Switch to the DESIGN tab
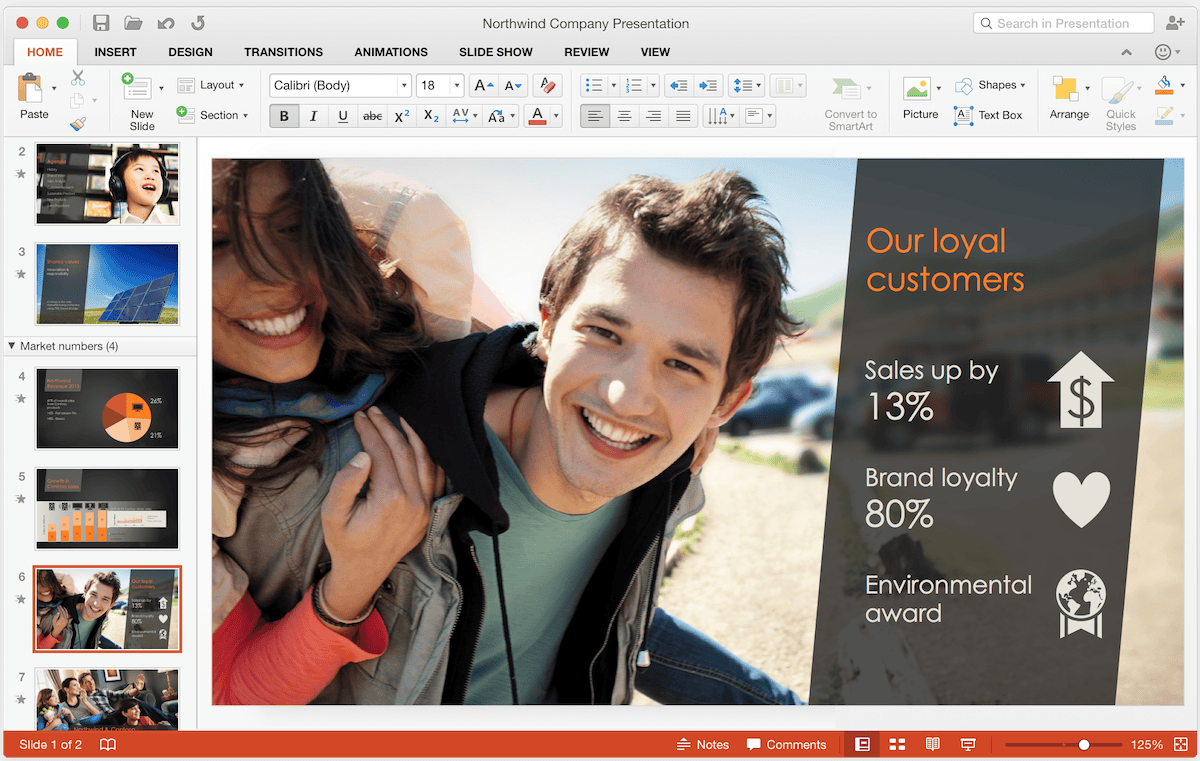The height and width of the screenshot is (761, 1200). pyautogui.click(x=190, y=52)
